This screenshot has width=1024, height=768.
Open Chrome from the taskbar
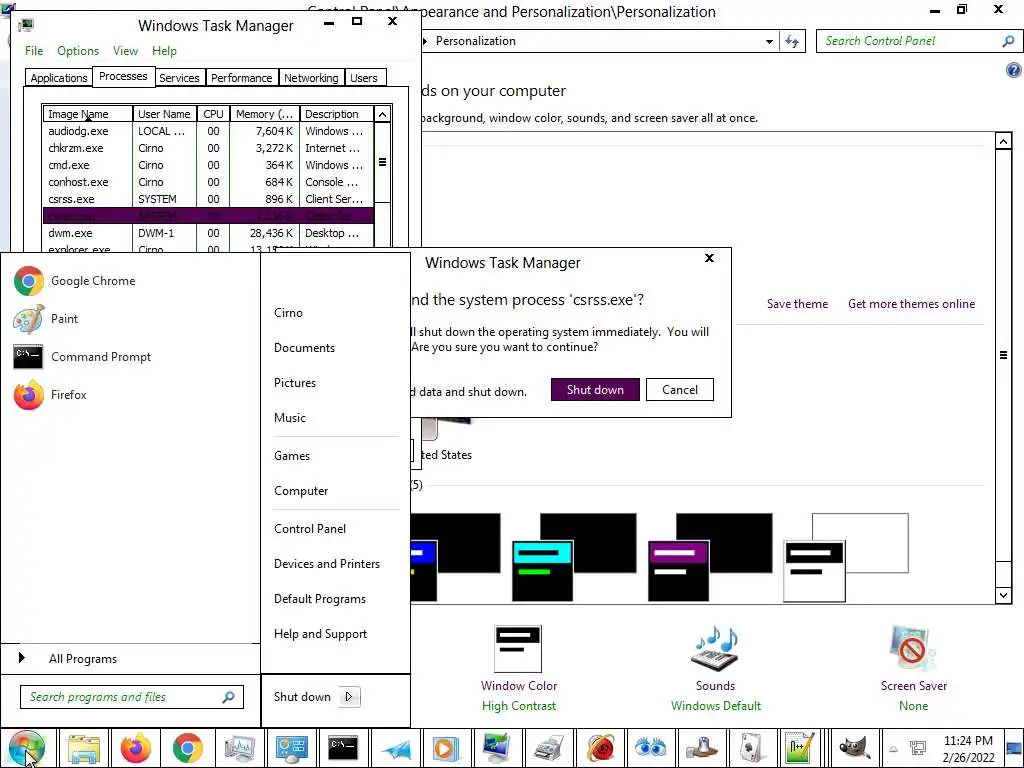point(187,748)
